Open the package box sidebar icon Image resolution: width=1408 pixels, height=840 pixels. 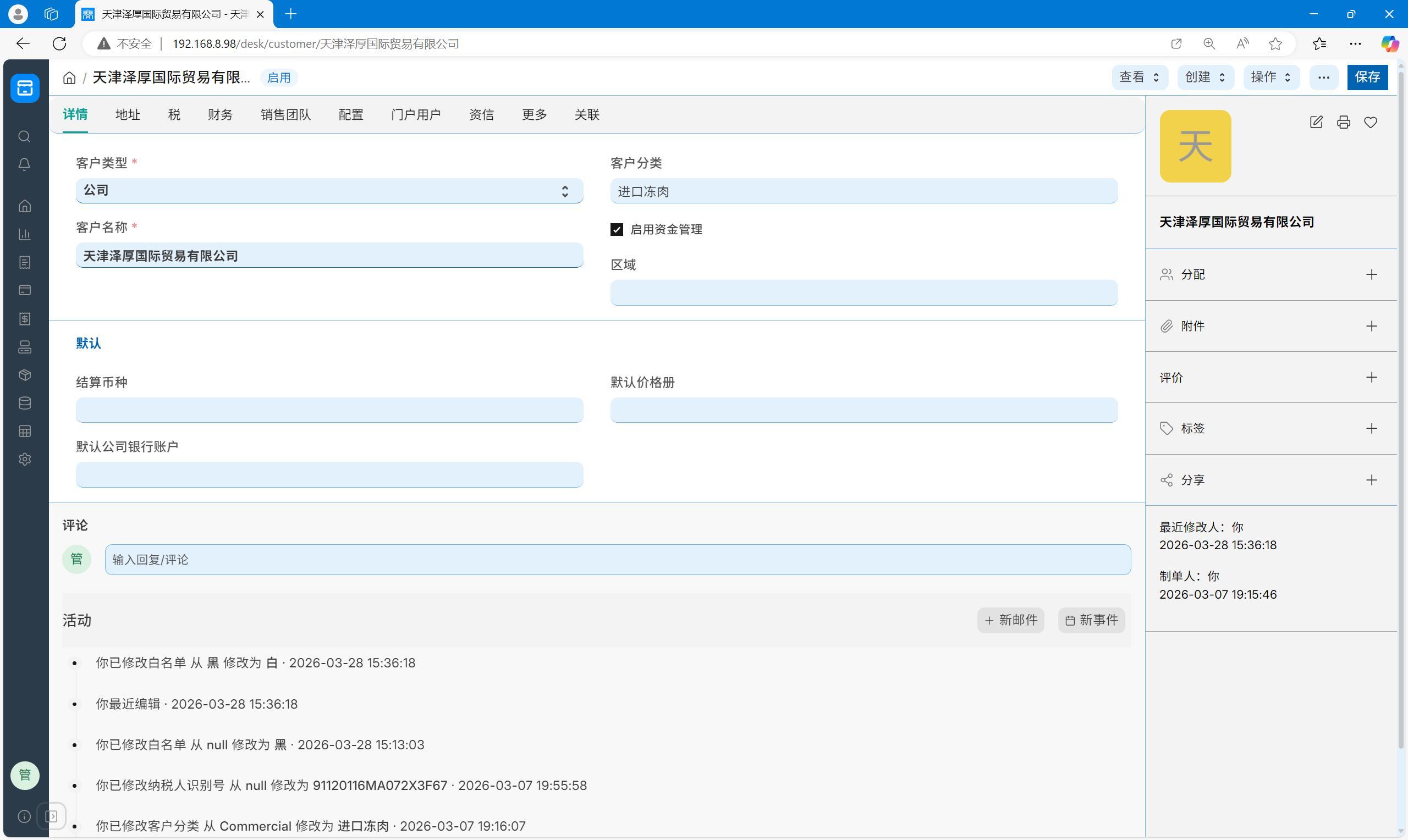(24, 375)
